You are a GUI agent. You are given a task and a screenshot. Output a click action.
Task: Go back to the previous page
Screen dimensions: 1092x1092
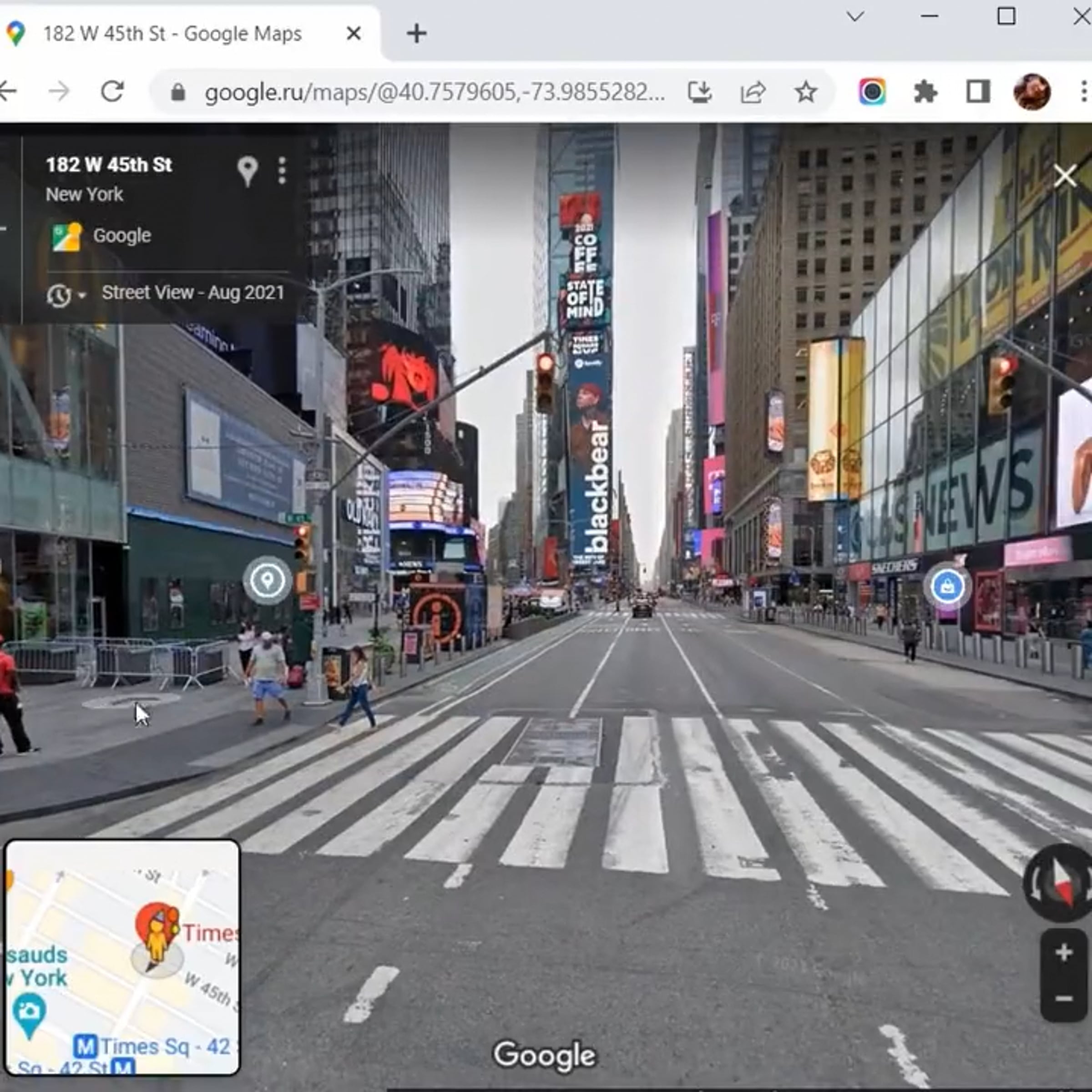8,91
